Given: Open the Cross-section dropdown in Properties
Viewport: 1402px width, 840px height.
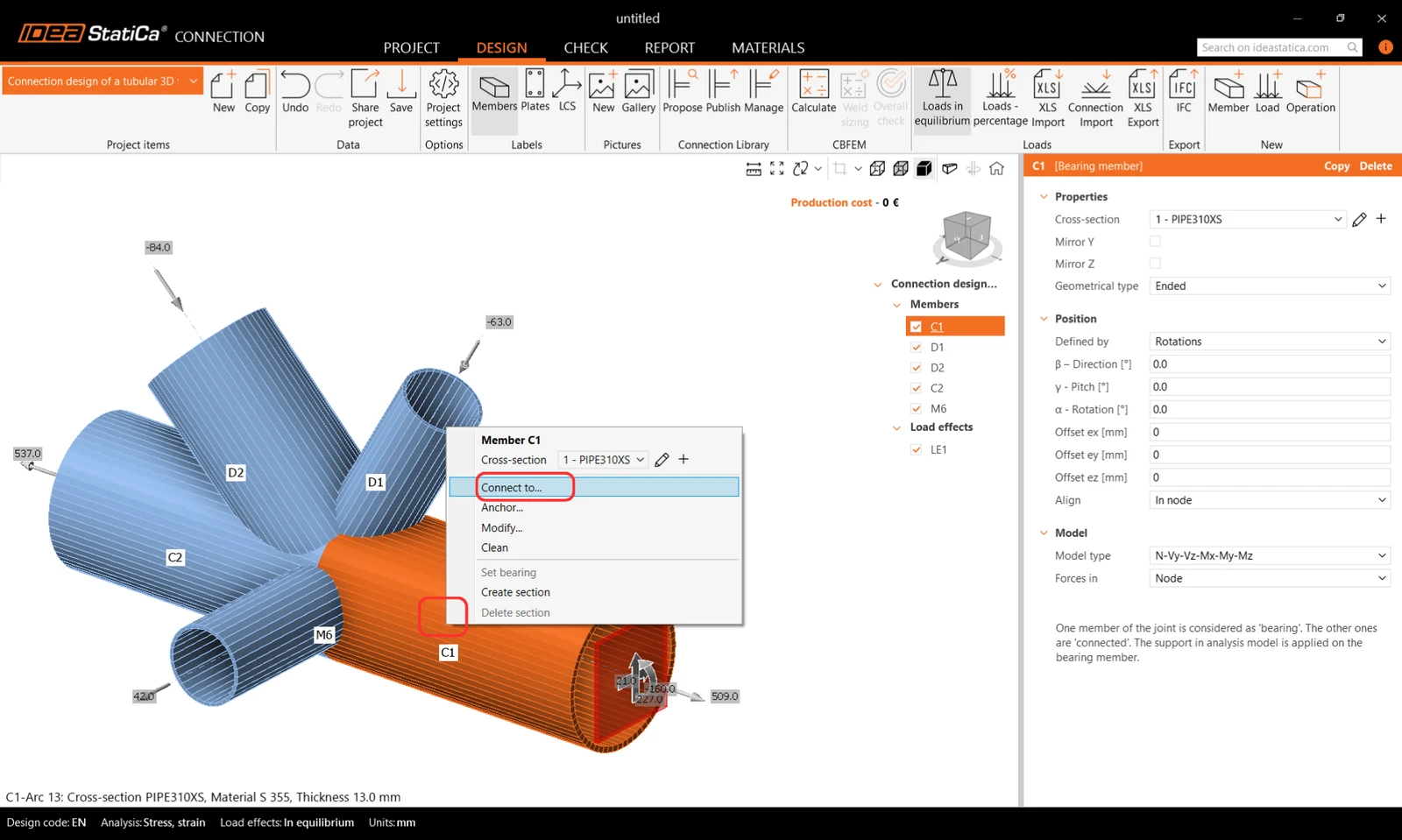Looking at the screenshot, I should [x=1247, y=219].
